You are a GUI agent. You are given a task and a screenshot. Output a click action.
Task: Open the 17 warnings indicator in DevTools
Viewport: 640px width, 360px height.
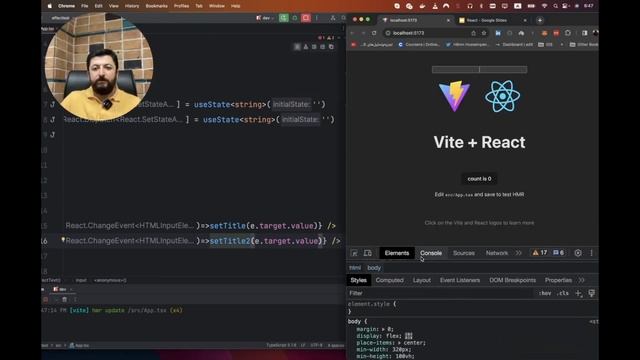click(540, 253)
